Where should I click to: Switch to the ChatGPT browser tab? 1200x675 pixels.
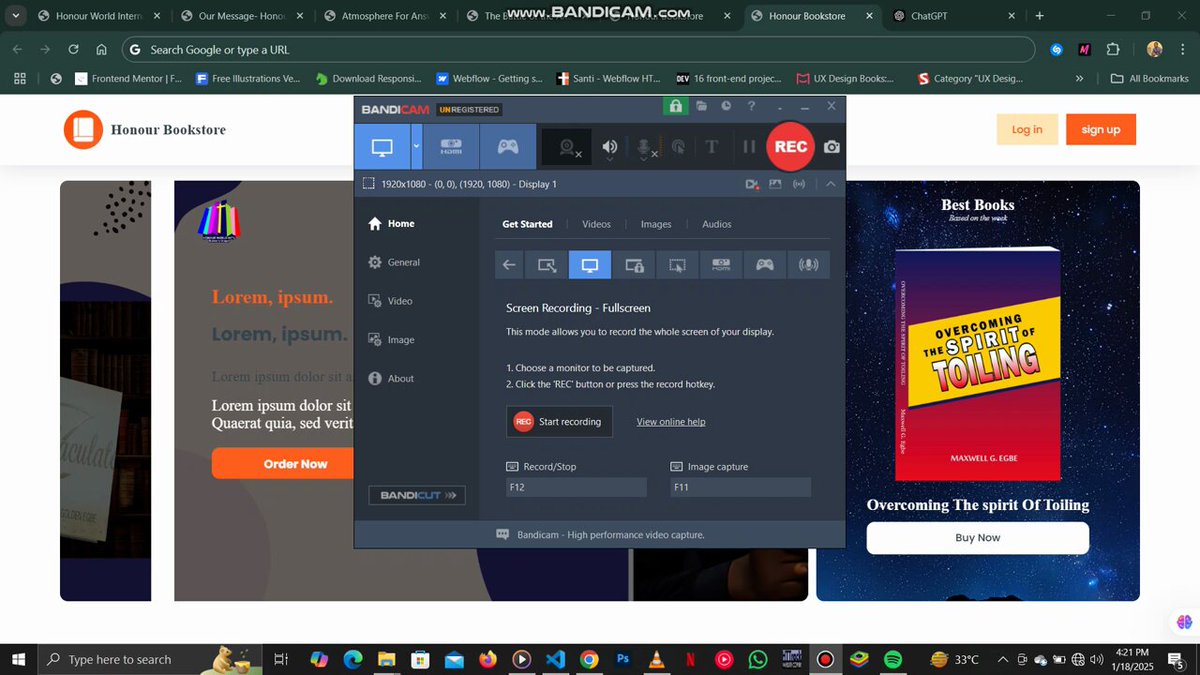(x=953, y=16)
